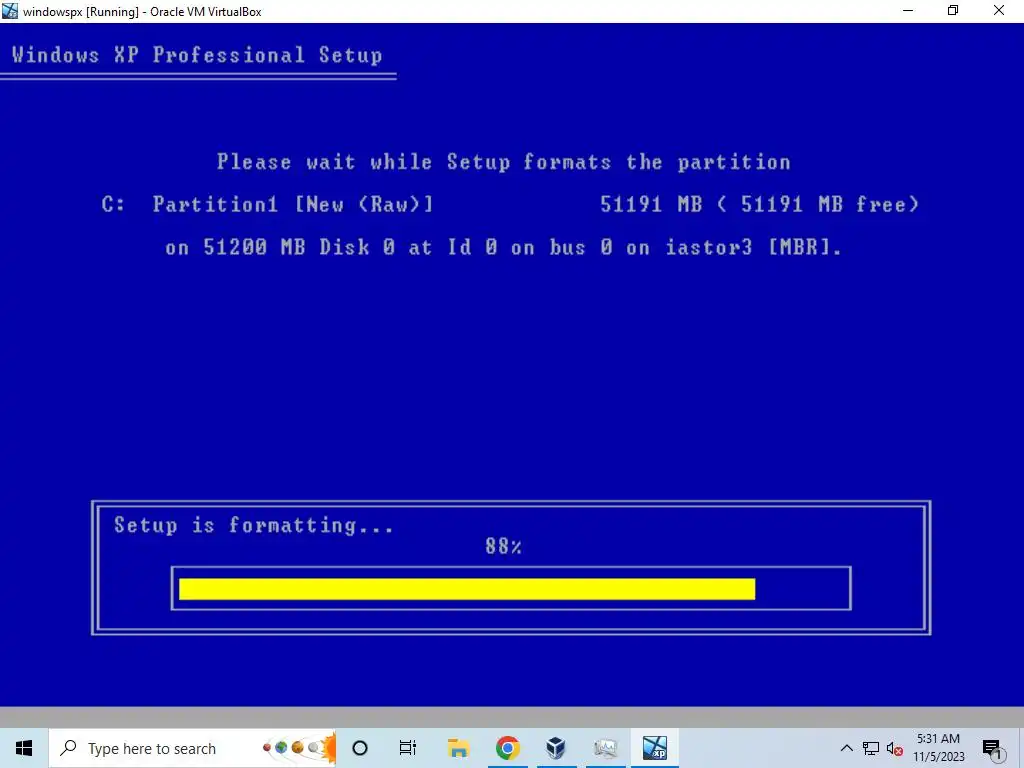The width and height of the screenshot is (1024, 768).
Task: Open the network status tray icon
Action: [871, 748]
